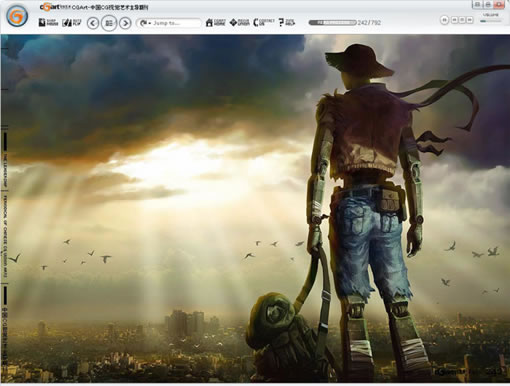Screen dimensions: 510x386
Task: Go to the next page arrow
Action: point(125,23)
